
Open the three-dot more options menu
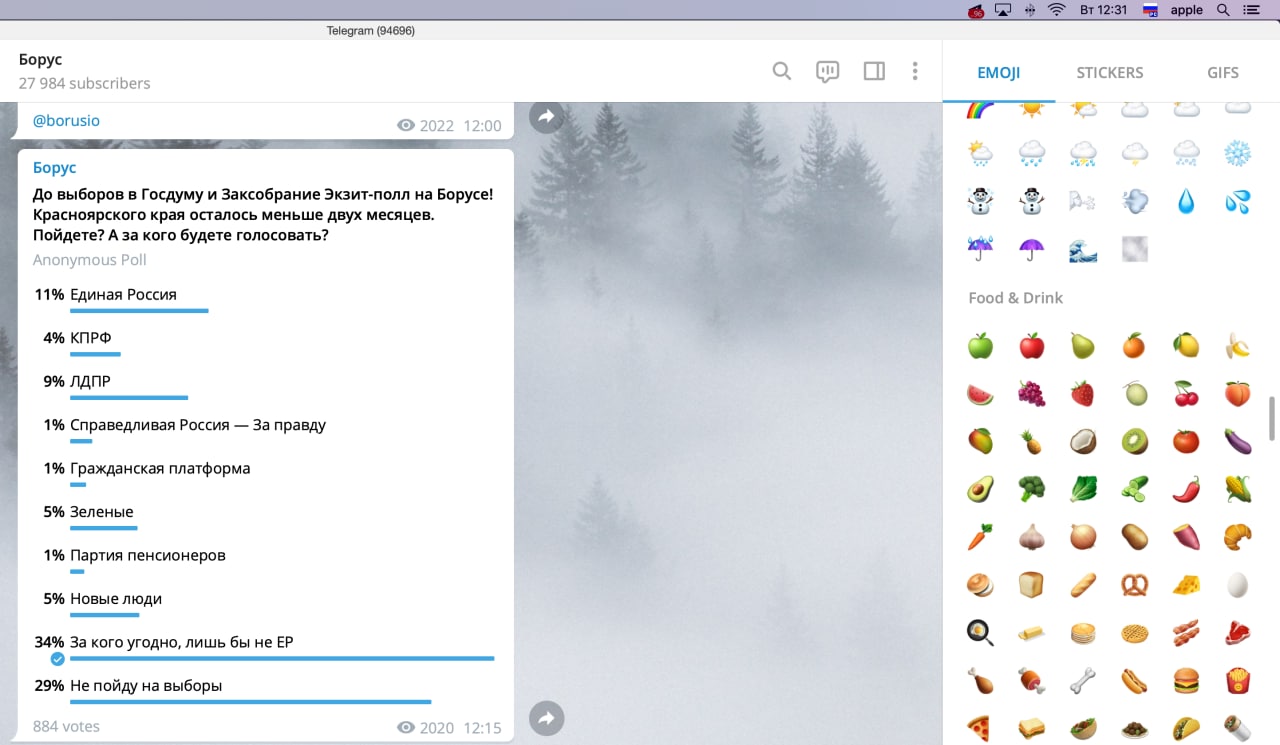[915, 71]
